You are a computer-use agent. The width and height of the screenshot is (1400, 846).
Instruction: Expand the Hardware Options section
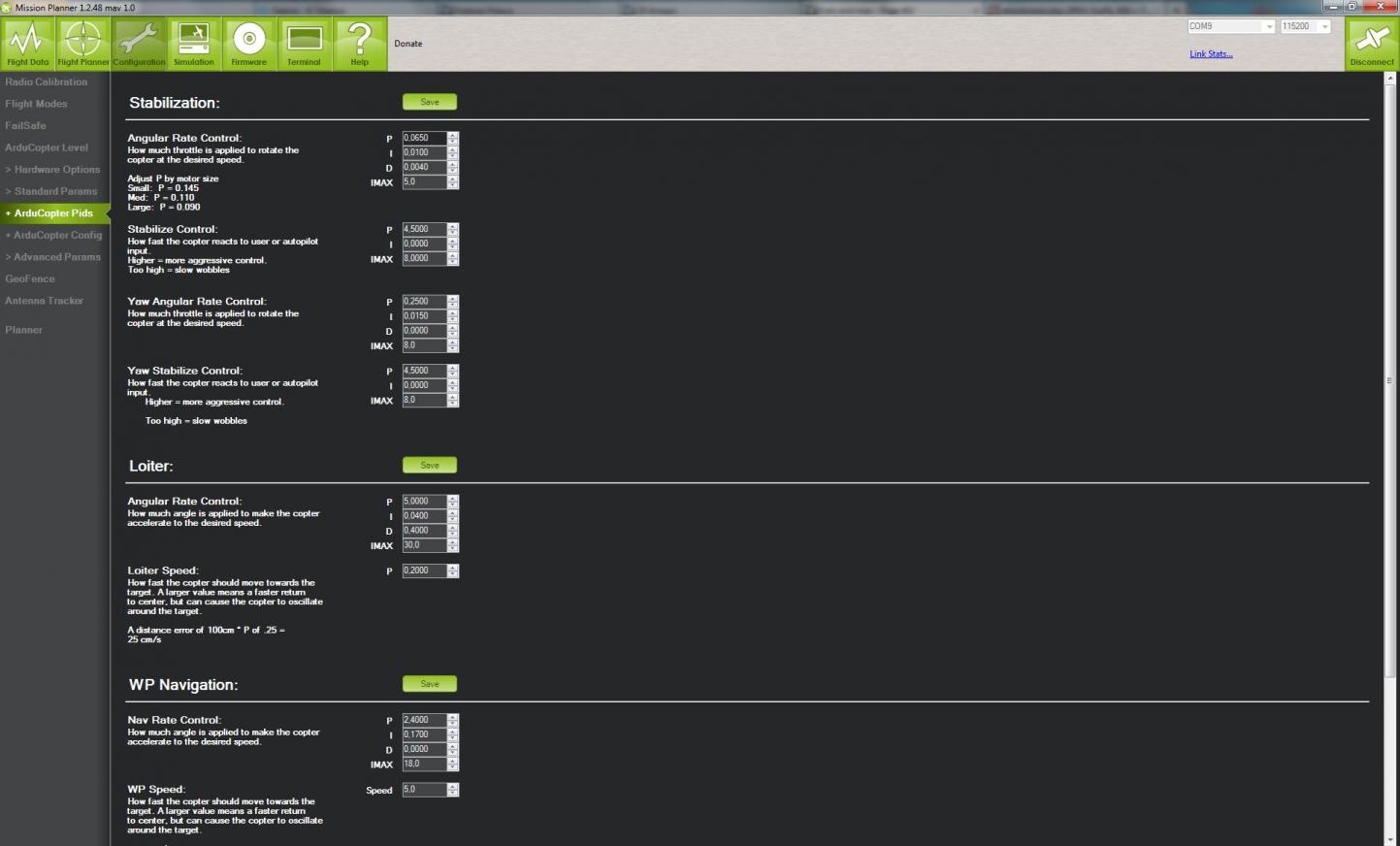pos(52,170)
